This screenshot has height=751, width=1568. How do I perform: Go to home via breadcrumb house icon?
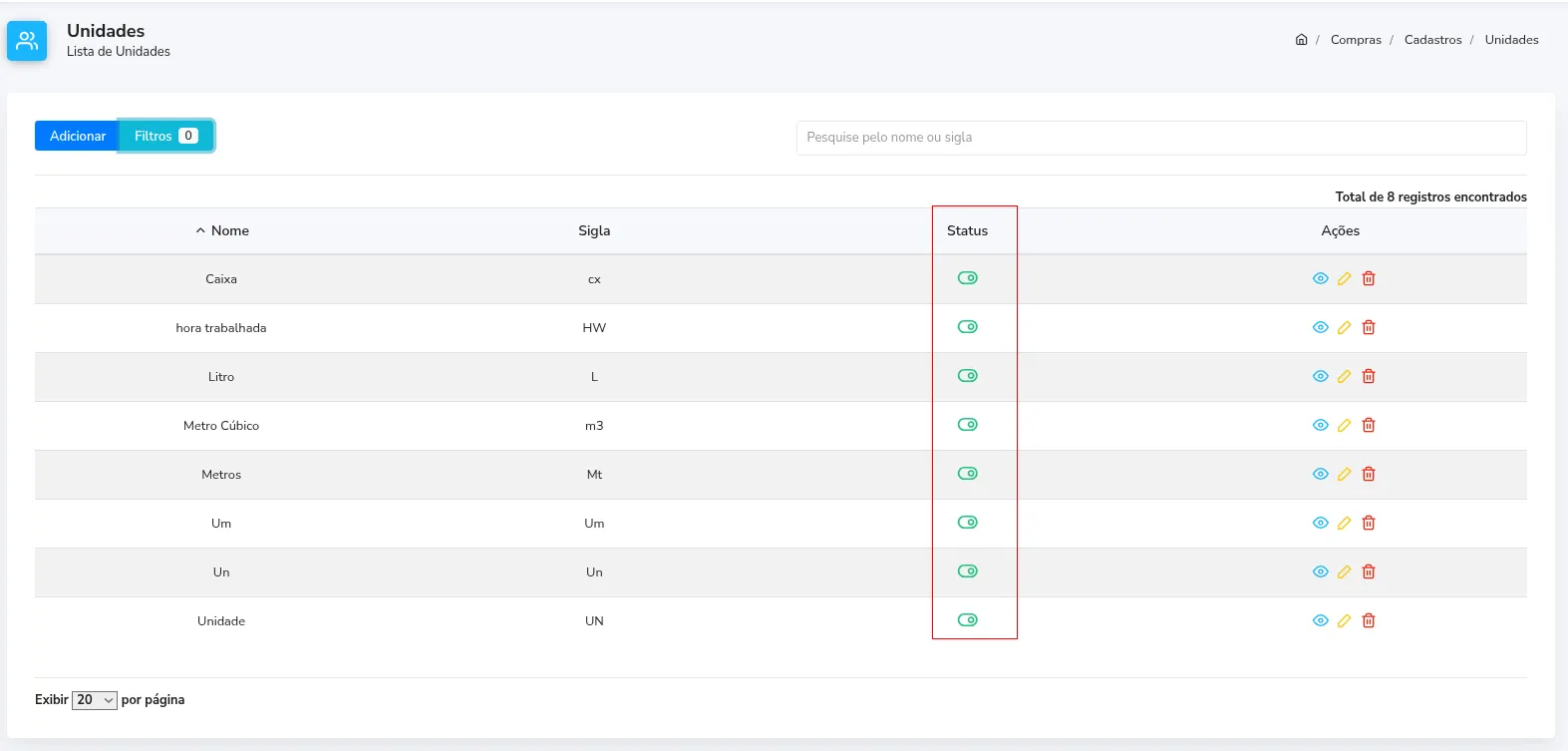click(x=1301, y=40)
